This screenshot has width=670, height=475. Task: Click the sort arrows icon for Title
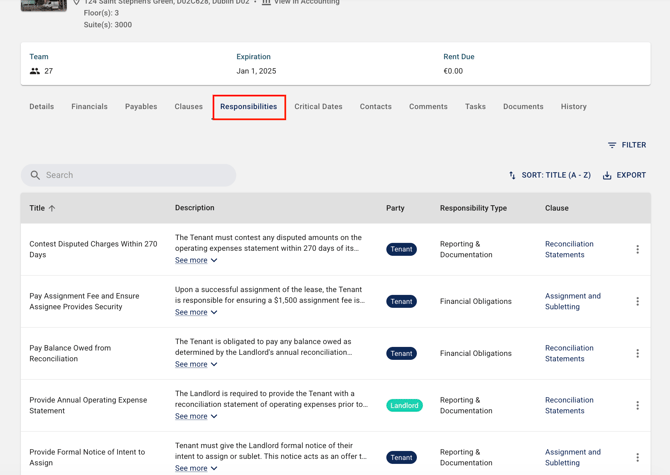(513, 175)
